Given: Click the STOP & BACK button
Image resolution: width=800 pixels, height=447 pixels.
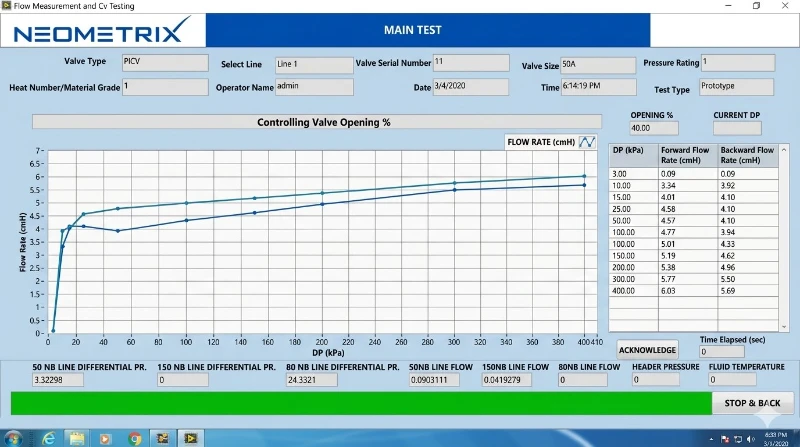Looking at the screenshot, I should (753, 403).
